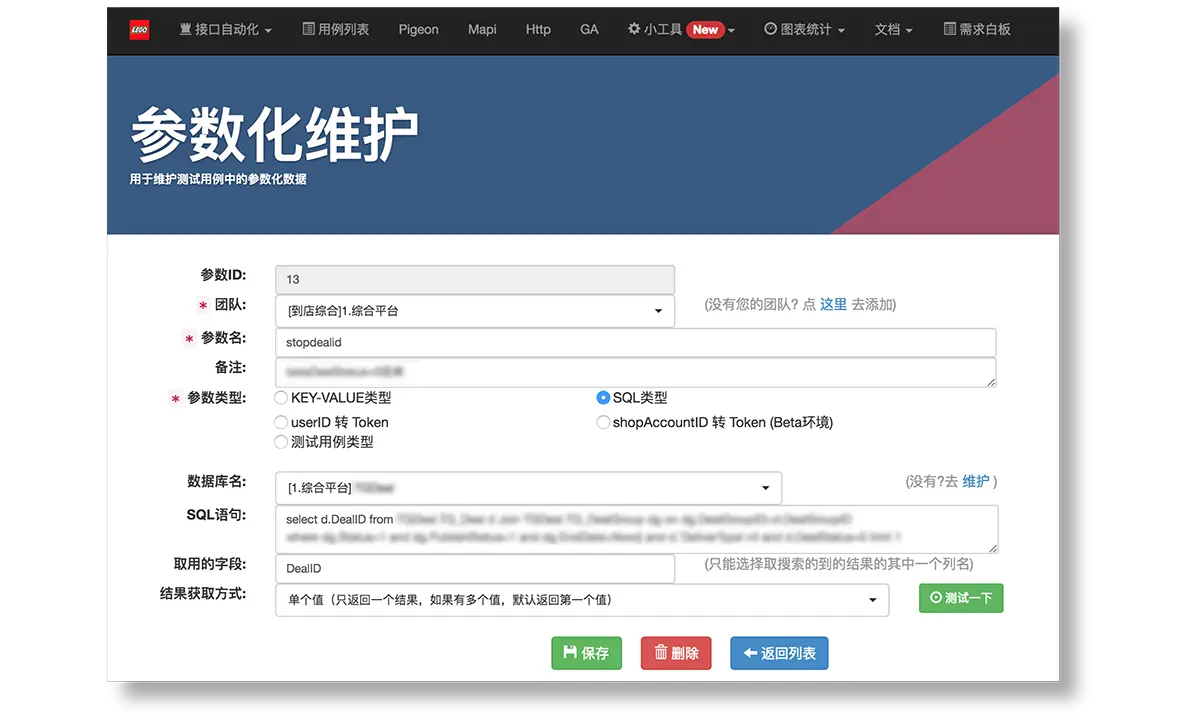The height and width of the screenshot is (722, 1200).
Task: Click the green 保存 button
Action: click(586, 653)
